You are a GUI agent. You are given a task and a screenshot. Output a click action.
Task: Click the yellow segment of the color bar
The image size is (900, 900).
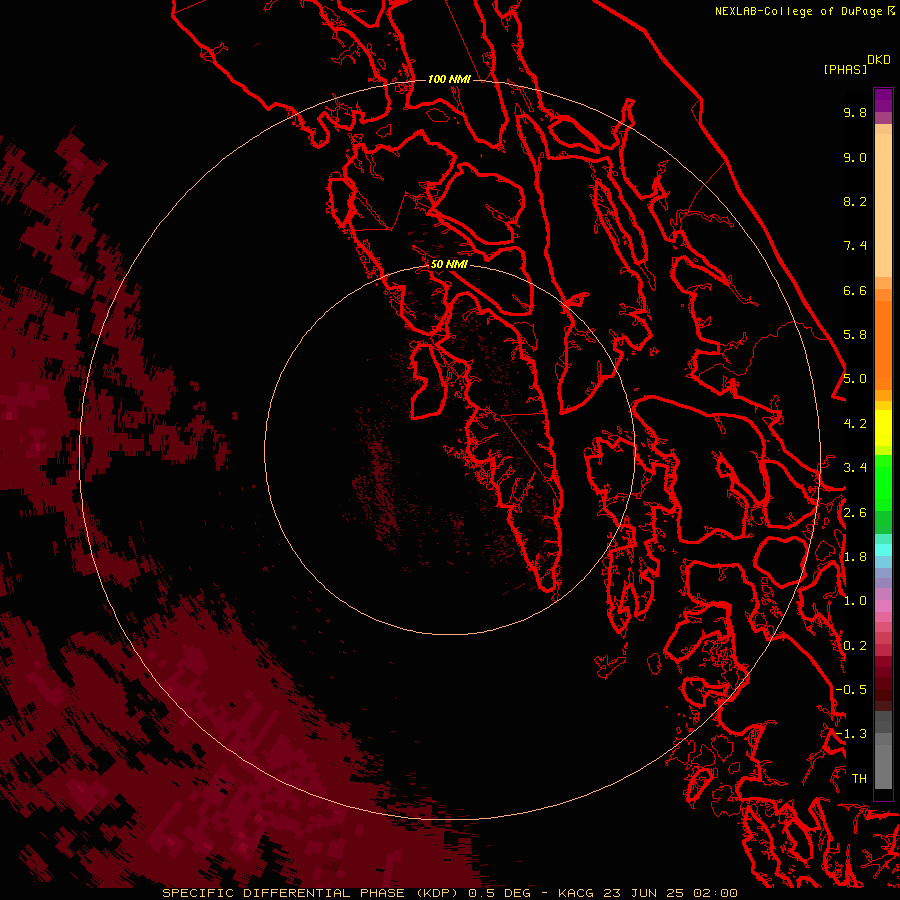tap(883, 428)
